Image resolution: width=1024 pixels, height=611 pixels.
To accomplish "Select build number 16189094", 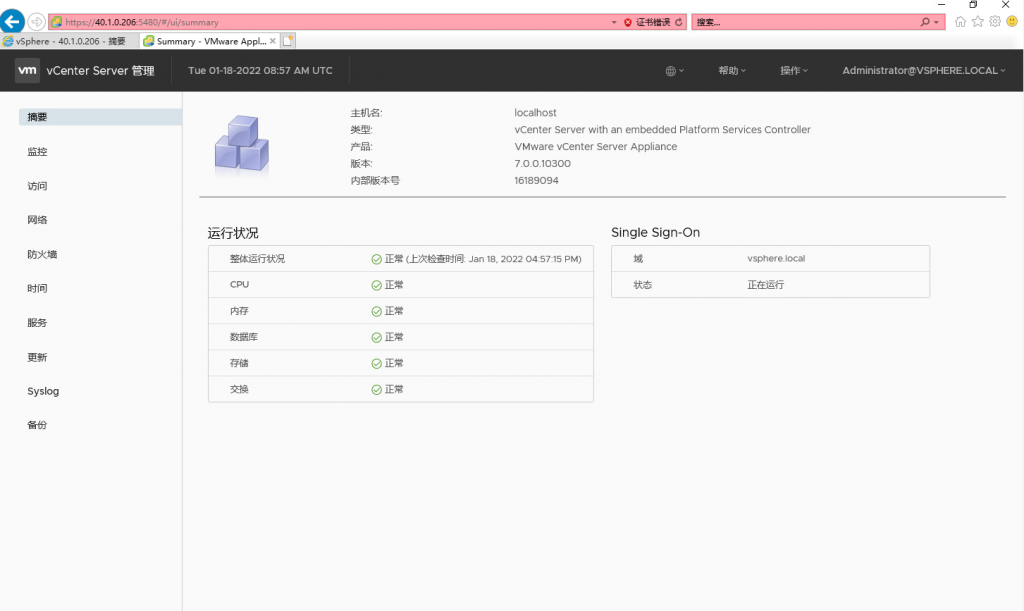I will pyautogui.click(x=536, y=180).
